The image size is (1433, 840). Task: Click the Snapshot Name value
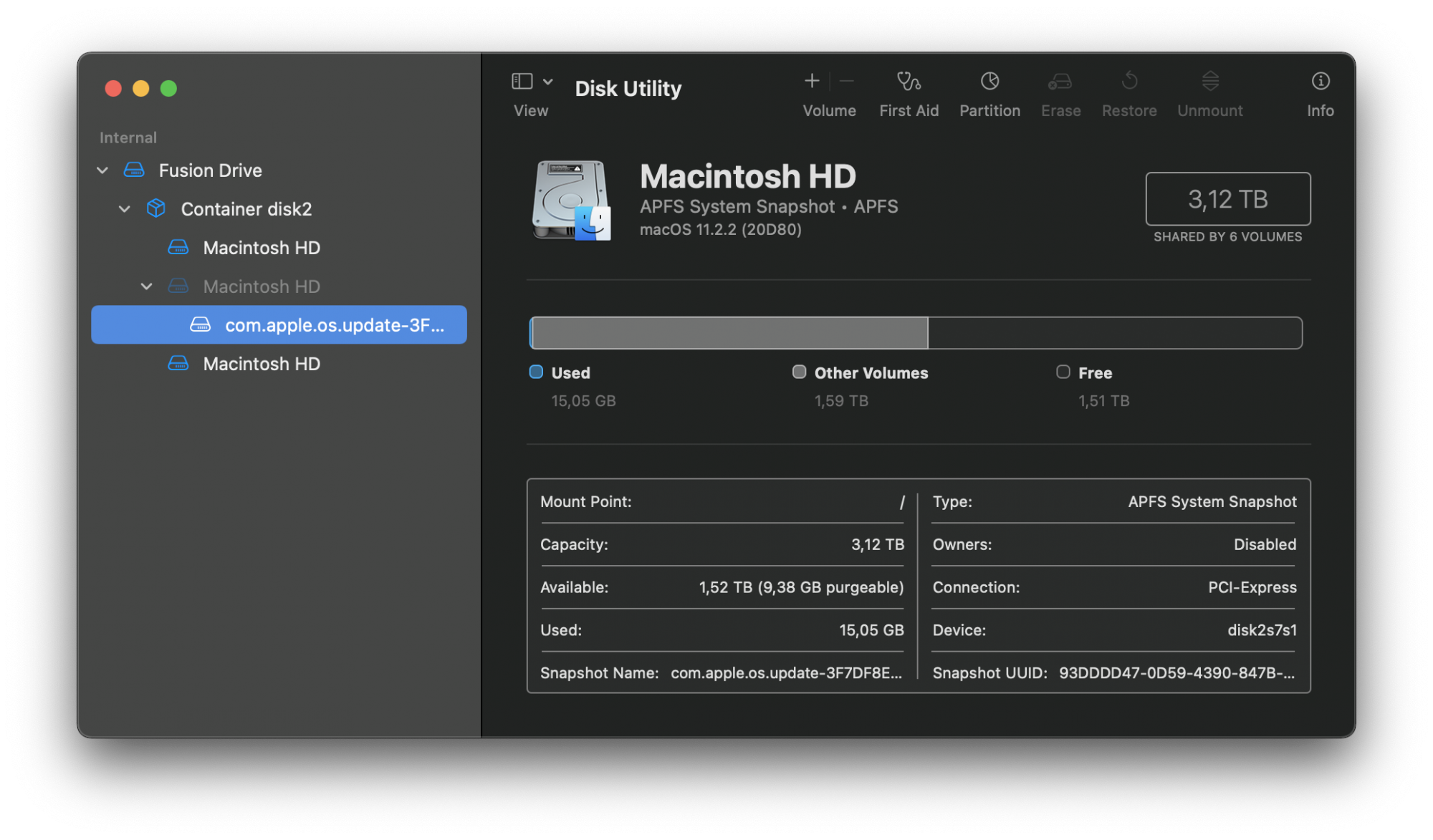pyautogui.click(x=786, y=674)
